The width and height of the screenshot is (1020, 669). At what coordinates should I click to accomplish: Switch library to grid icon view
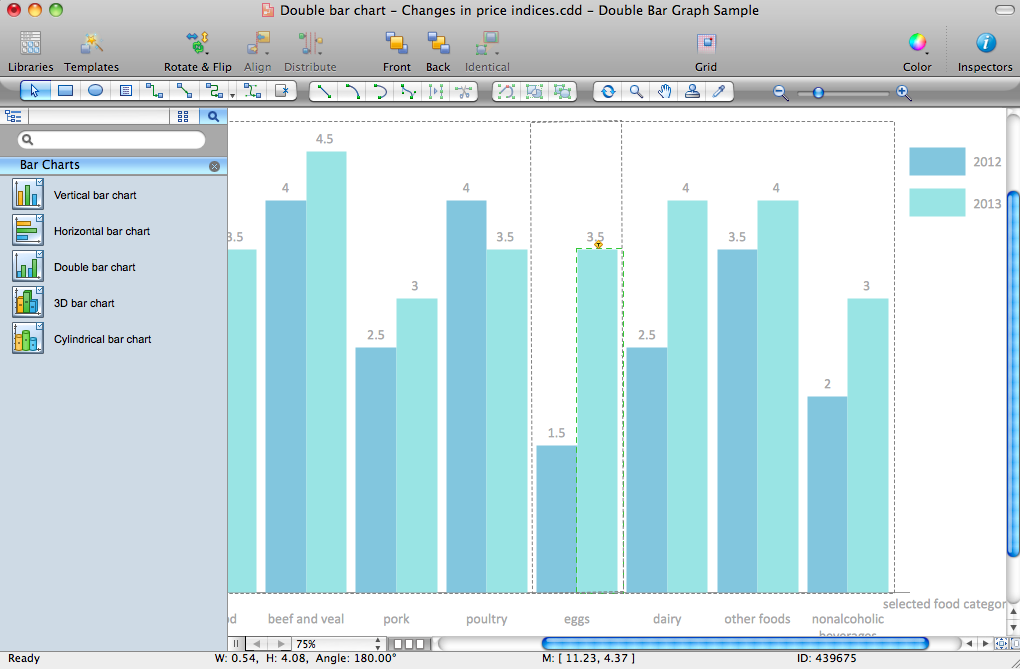[183, 116]
